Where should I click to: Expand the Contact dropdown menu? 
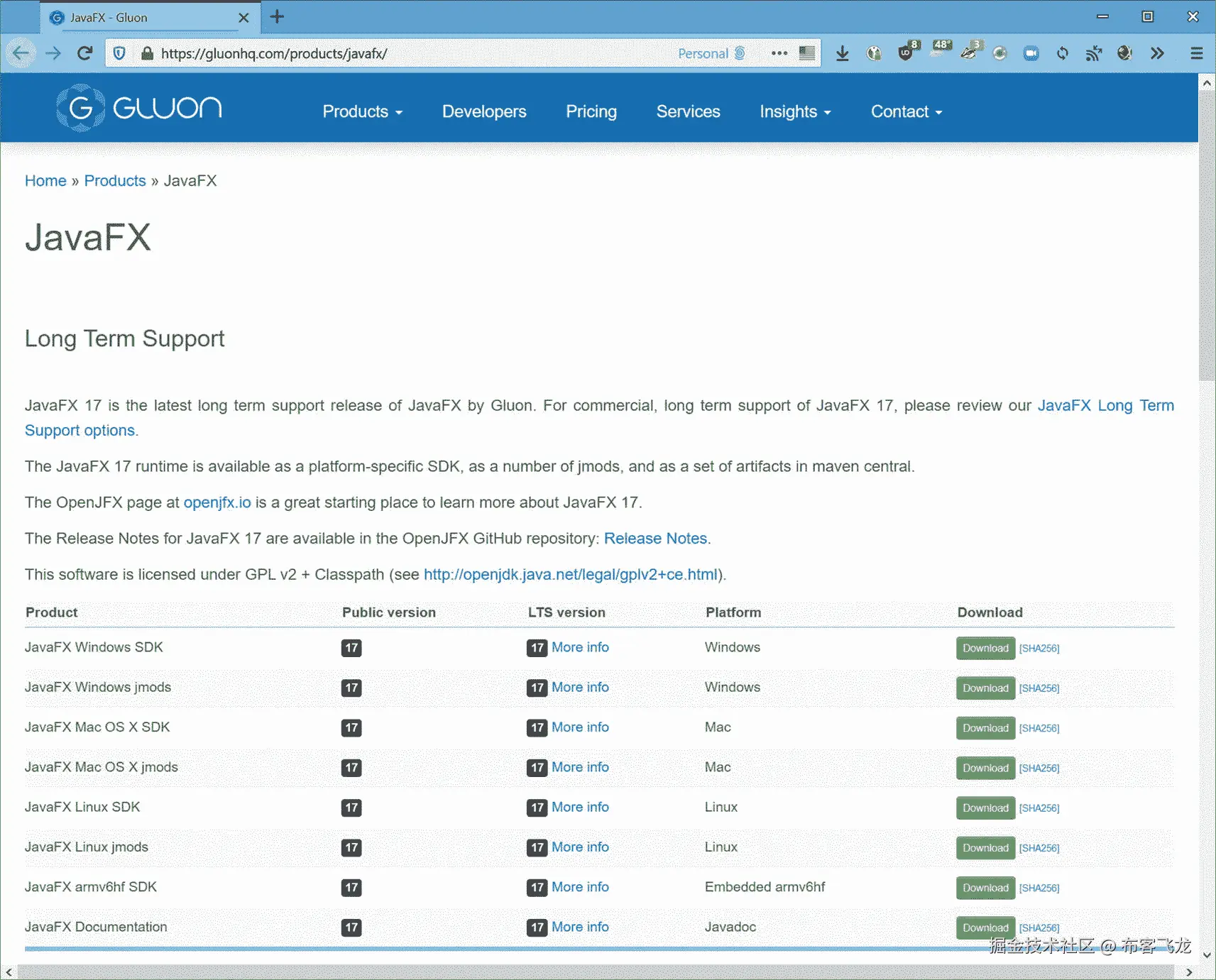[906, 111]
